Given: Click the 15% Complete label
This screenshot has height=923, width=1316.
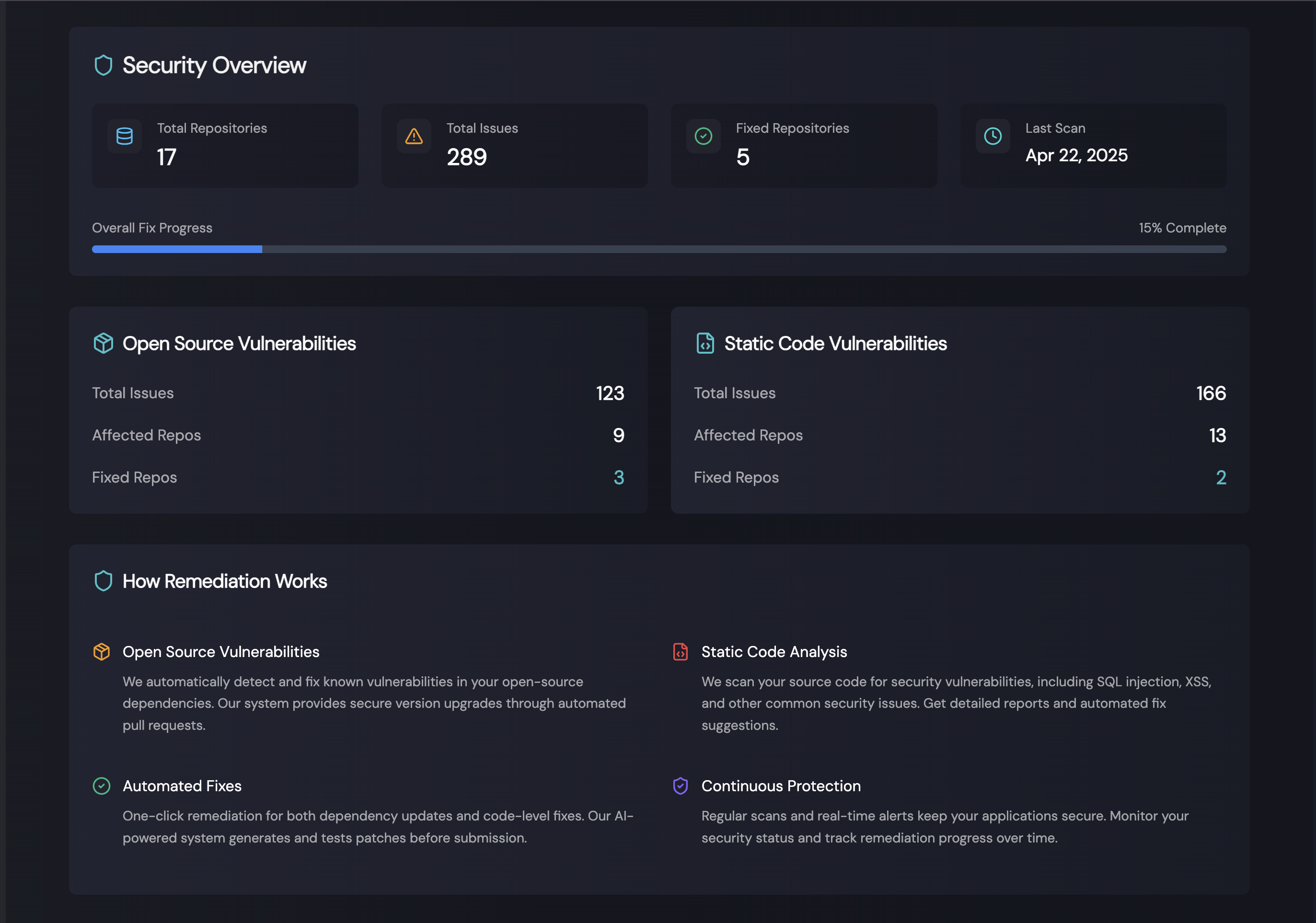Looking at the screenshot, I should coord(1182,228).
